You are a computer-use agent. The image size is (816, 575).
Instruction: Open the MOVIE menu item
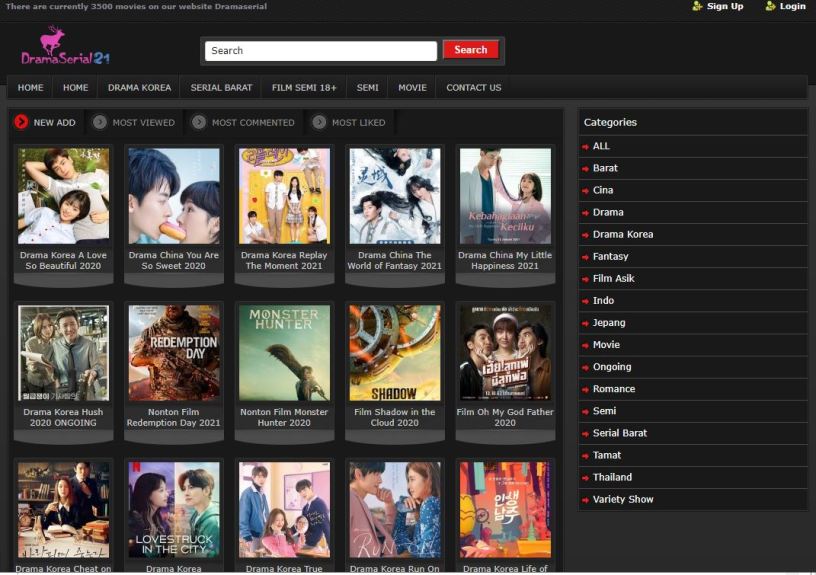(412, 87)
